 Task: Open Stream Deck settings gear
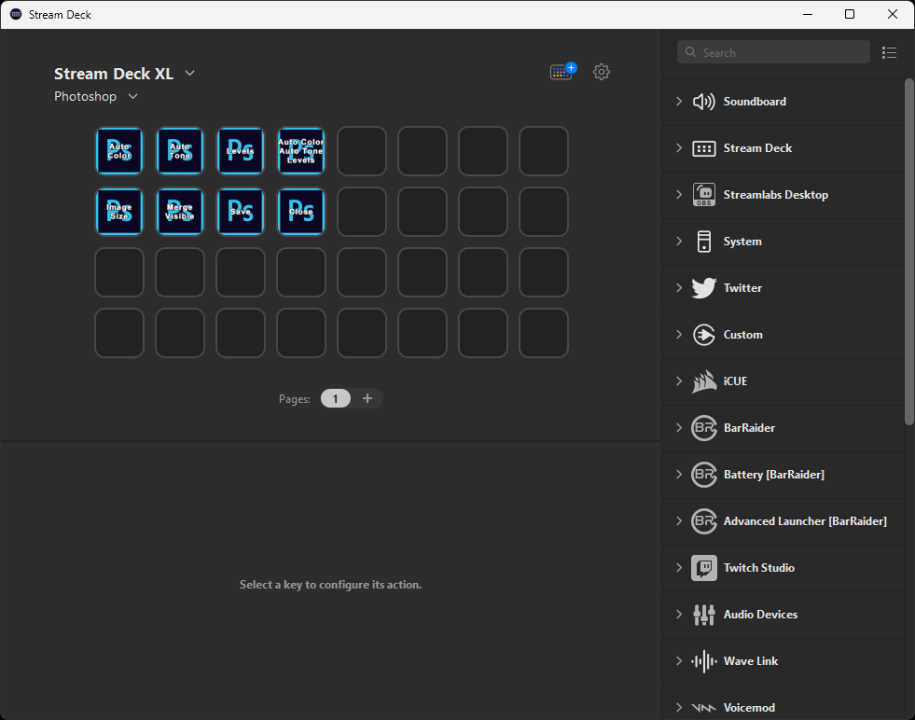[x=601, y=71]
